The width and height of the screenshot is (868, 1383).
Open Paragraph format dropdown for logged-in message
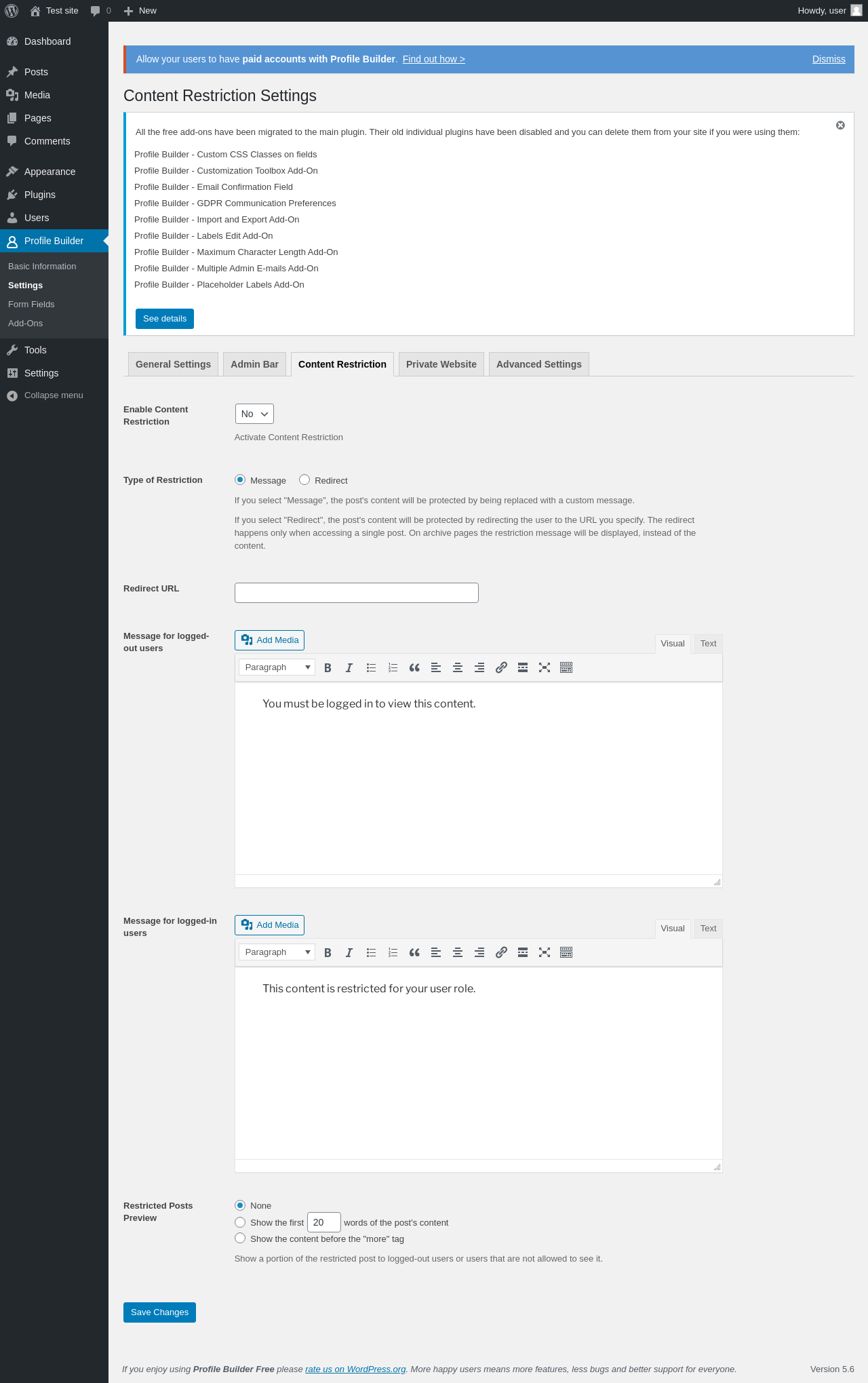coord(277,952)
